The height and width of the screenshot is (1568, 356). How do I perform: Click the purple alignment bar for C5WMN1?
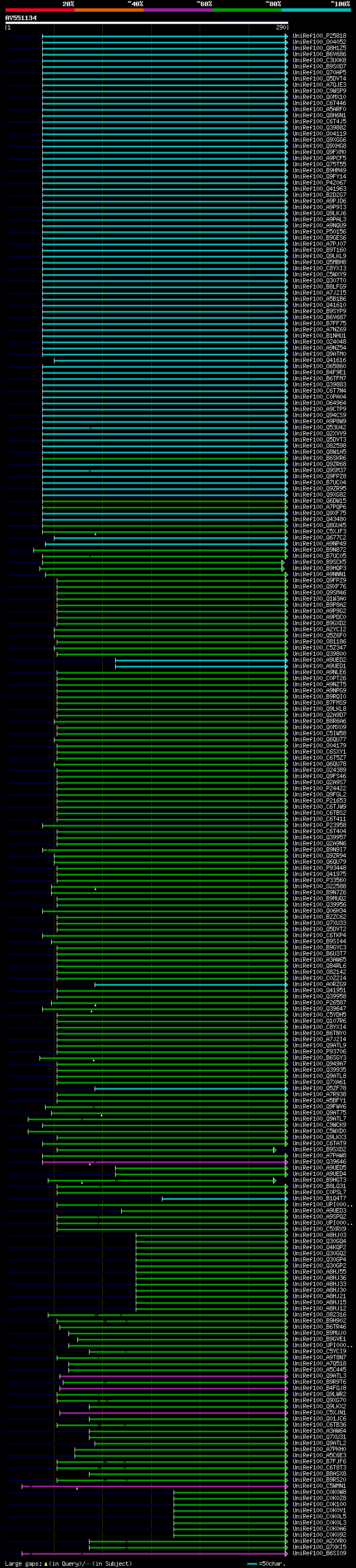pos(155,1486)
